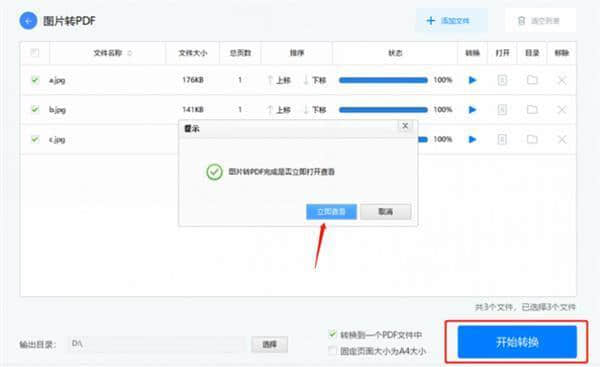Uncheck the a.jpg file checkbox
Image resolution: width=600 pixels, height=367 pixels.
[x=35, y=80]
